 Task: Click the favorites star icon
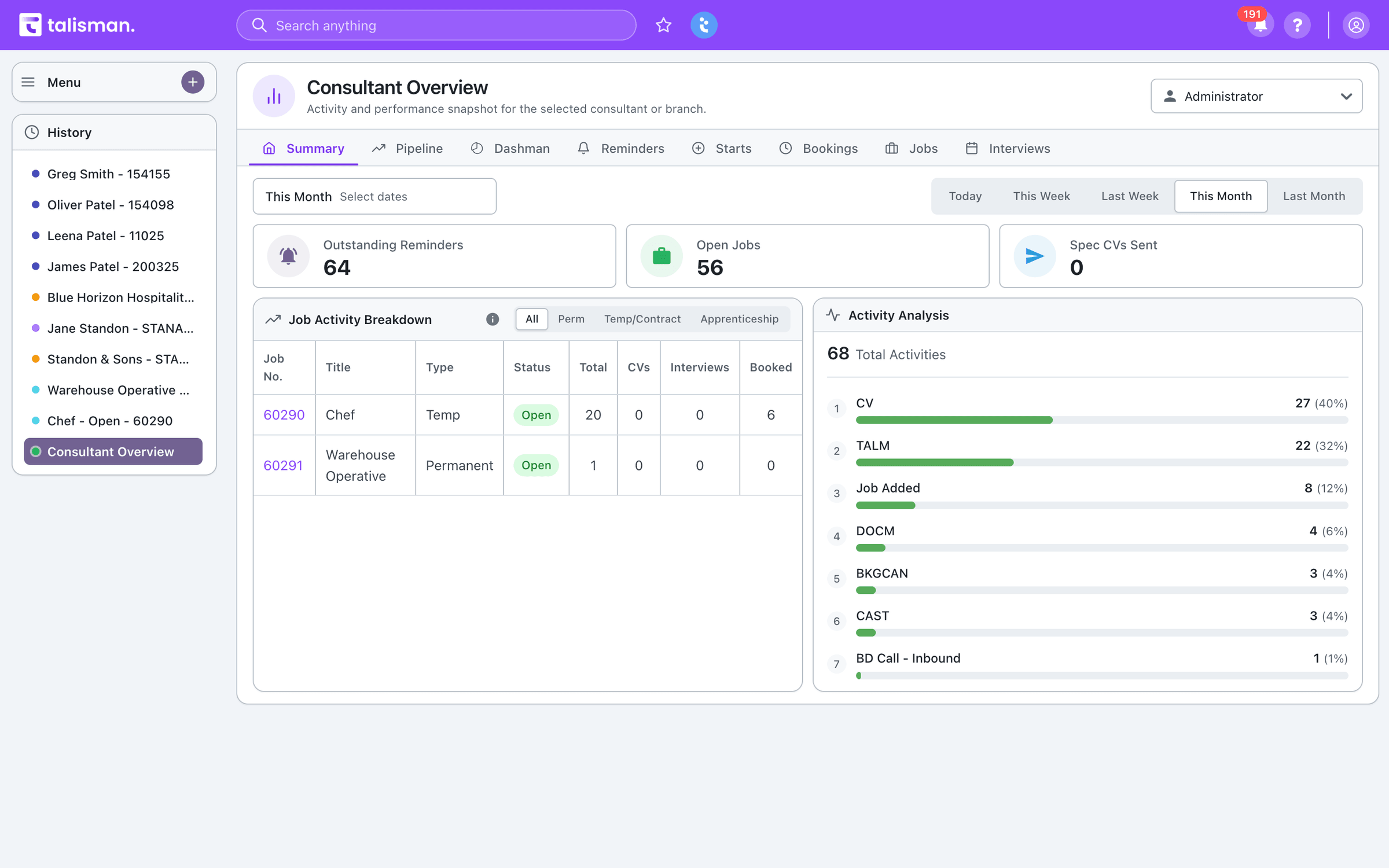pyautogui.click(x=663, y=25)
